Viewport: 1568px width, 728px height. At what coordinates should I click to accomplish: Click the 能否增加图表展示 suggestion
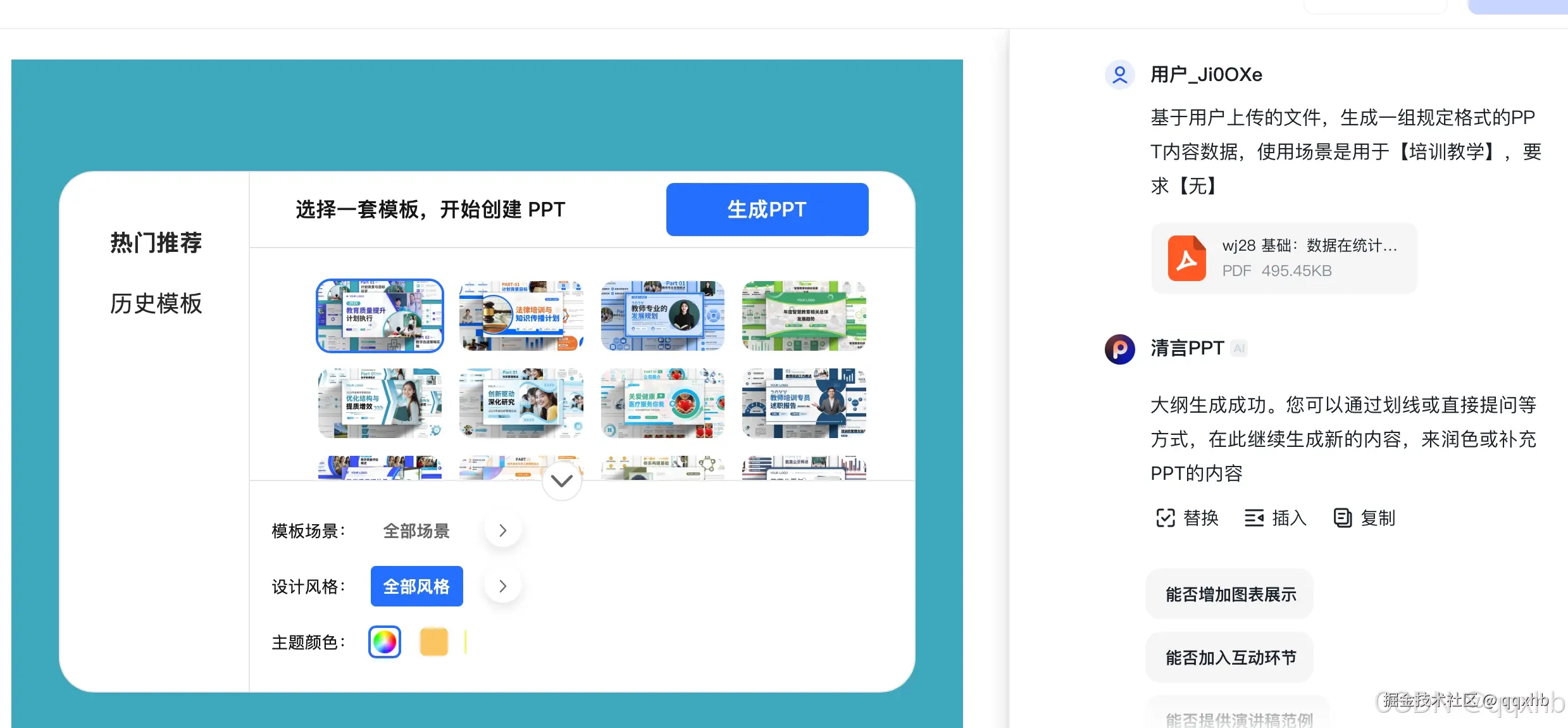click(1228, 594)
